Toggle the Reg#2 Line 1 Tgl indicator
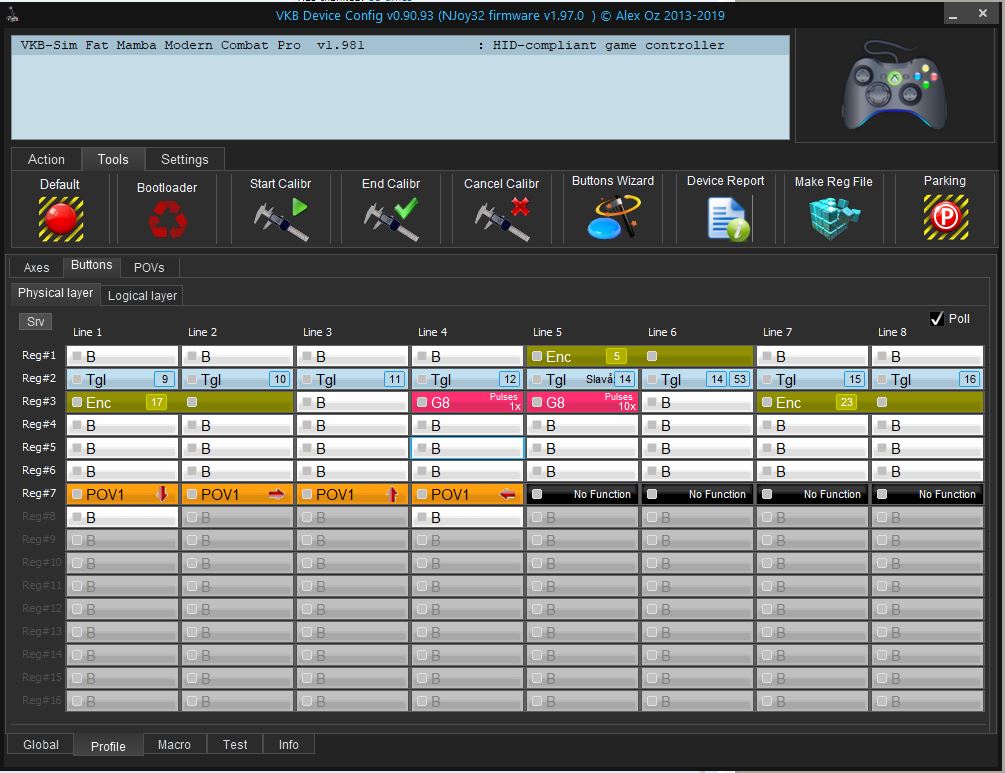Image resolution: width=1005 pixels, height=773 pixels. pos(77,379)
